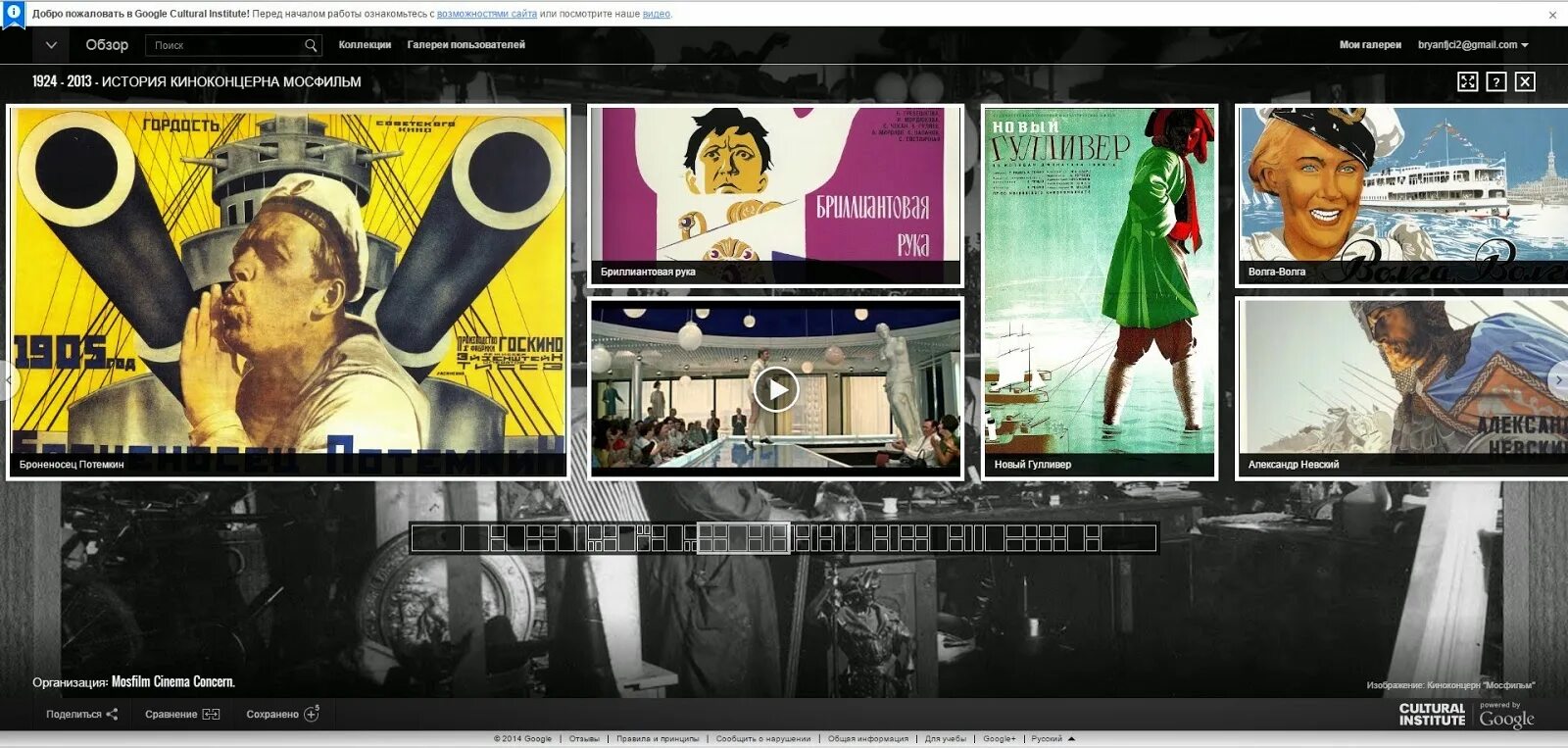1568x748 pixels.
Task: Click the magnifier search icon
Action: coord(311,45)
